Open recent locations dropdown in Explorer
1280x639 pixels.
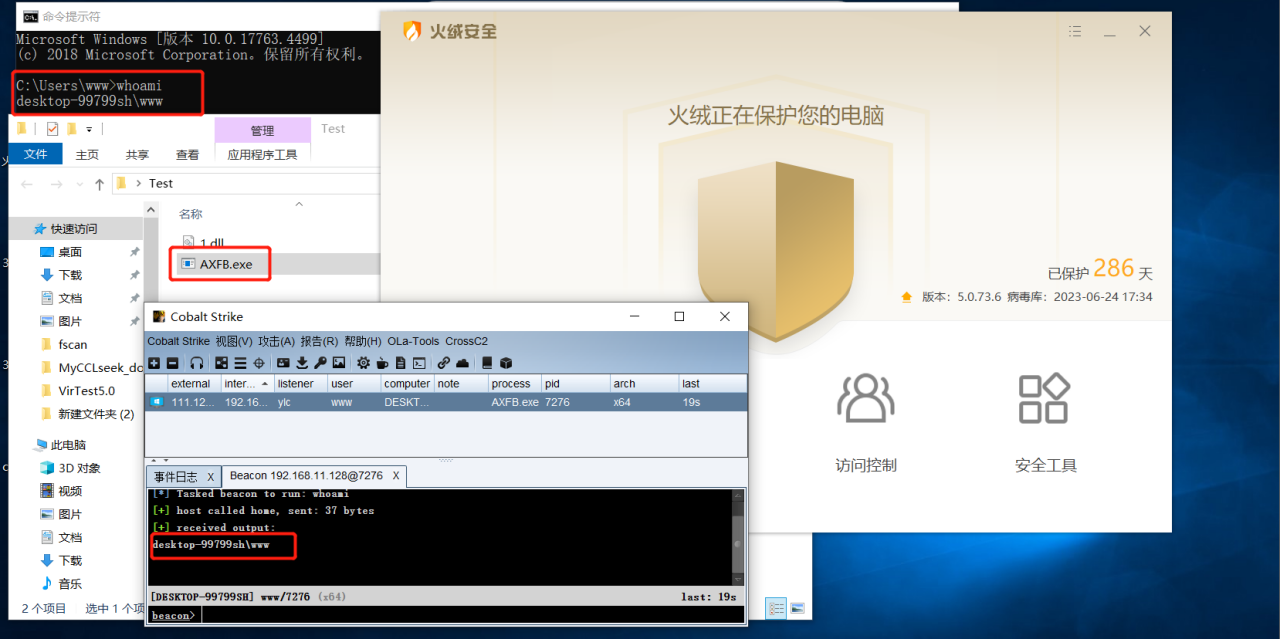click(78, 184)
